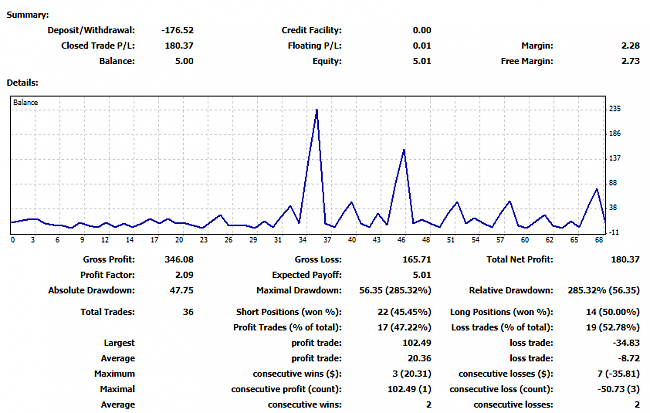The width and height of the screenshot is (650, 413).
Task: Select the Profit Factor value 2.09
Action: (184, 275)
